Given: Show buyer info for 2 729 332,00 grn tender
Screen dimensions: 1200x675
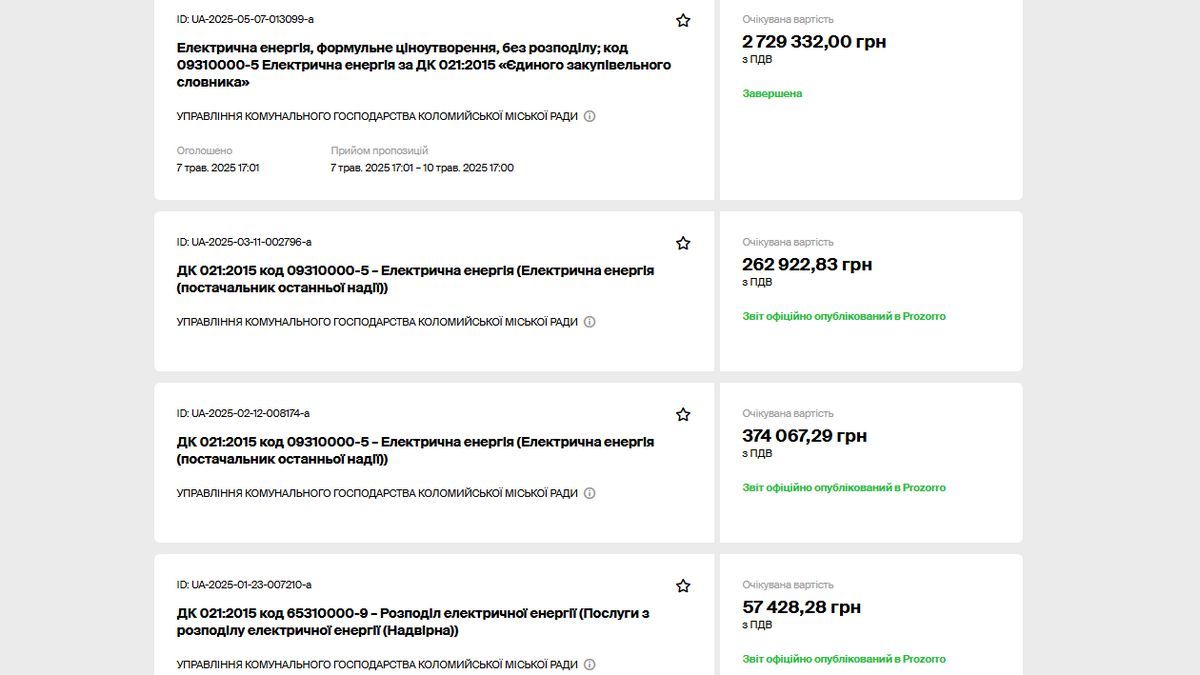Looking at the screenshot, I should 590,116.
